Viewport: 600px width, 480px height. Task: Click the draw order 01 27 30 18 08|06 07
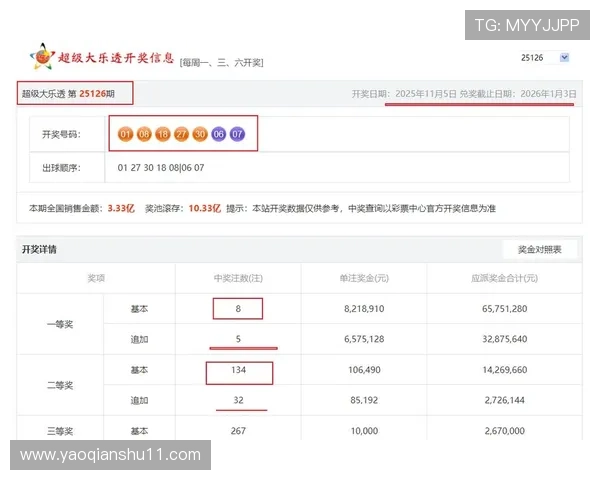coord(161,168)
